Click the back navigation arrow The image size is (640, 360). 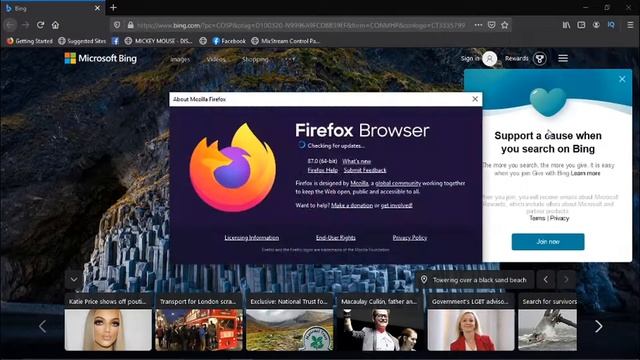point(10,25)
